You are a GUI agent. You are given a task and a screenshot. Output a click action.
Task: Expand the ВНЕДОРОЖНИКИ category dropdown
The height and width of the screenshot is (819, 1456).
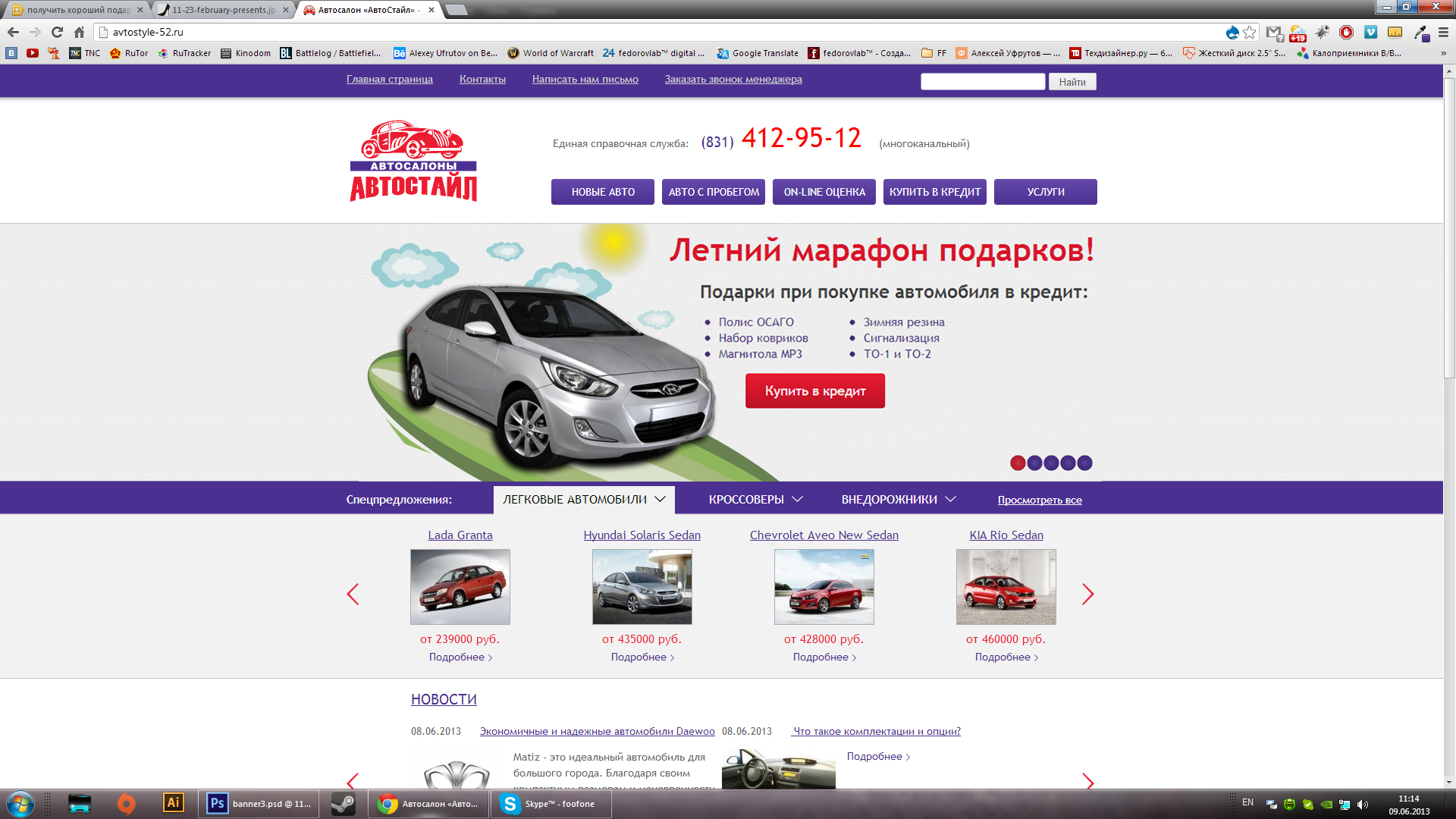[x=899, y=500]
